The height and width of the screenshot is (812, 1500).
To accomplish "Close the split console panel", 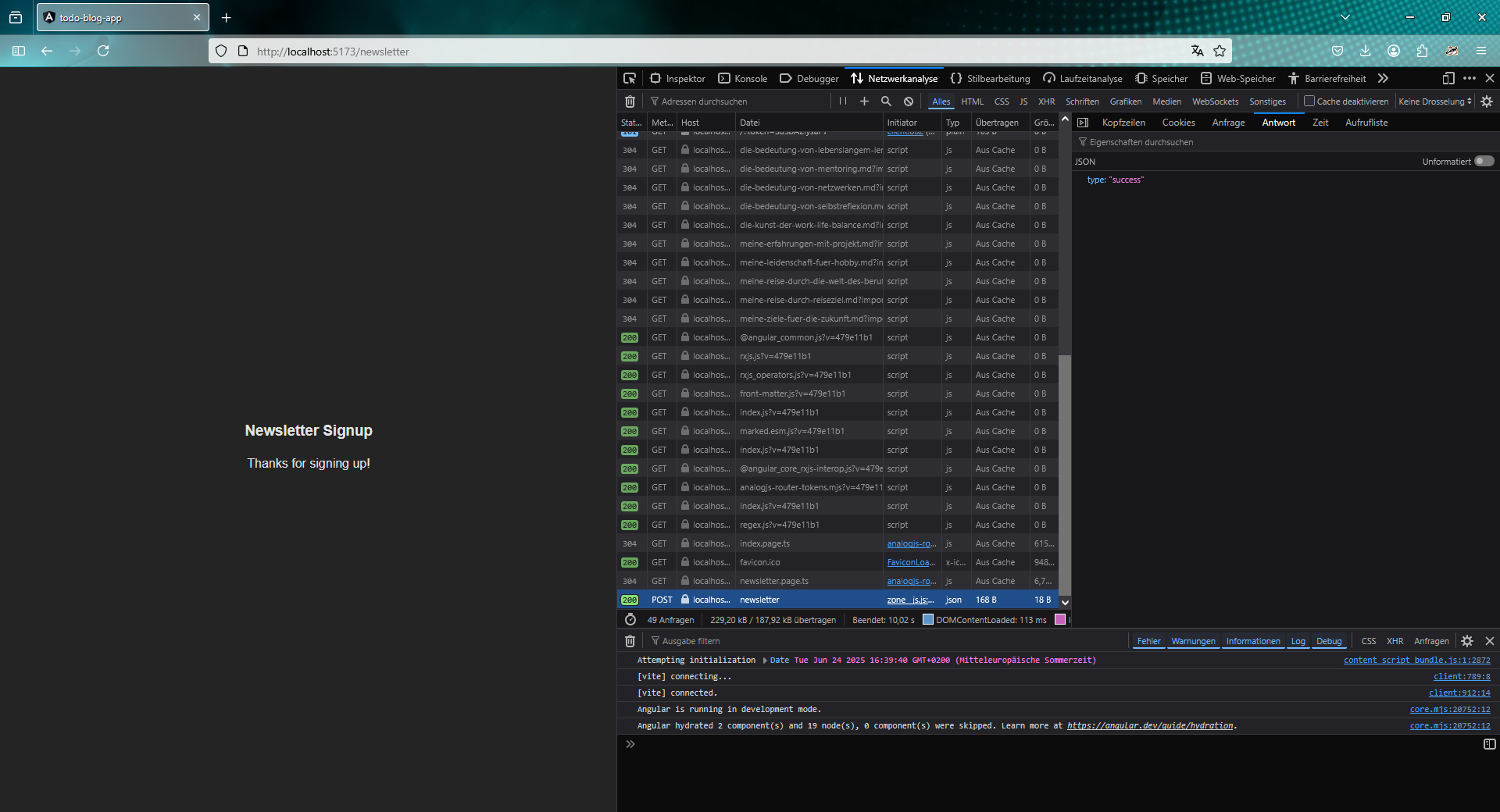I will click(x=1490, y=641).
